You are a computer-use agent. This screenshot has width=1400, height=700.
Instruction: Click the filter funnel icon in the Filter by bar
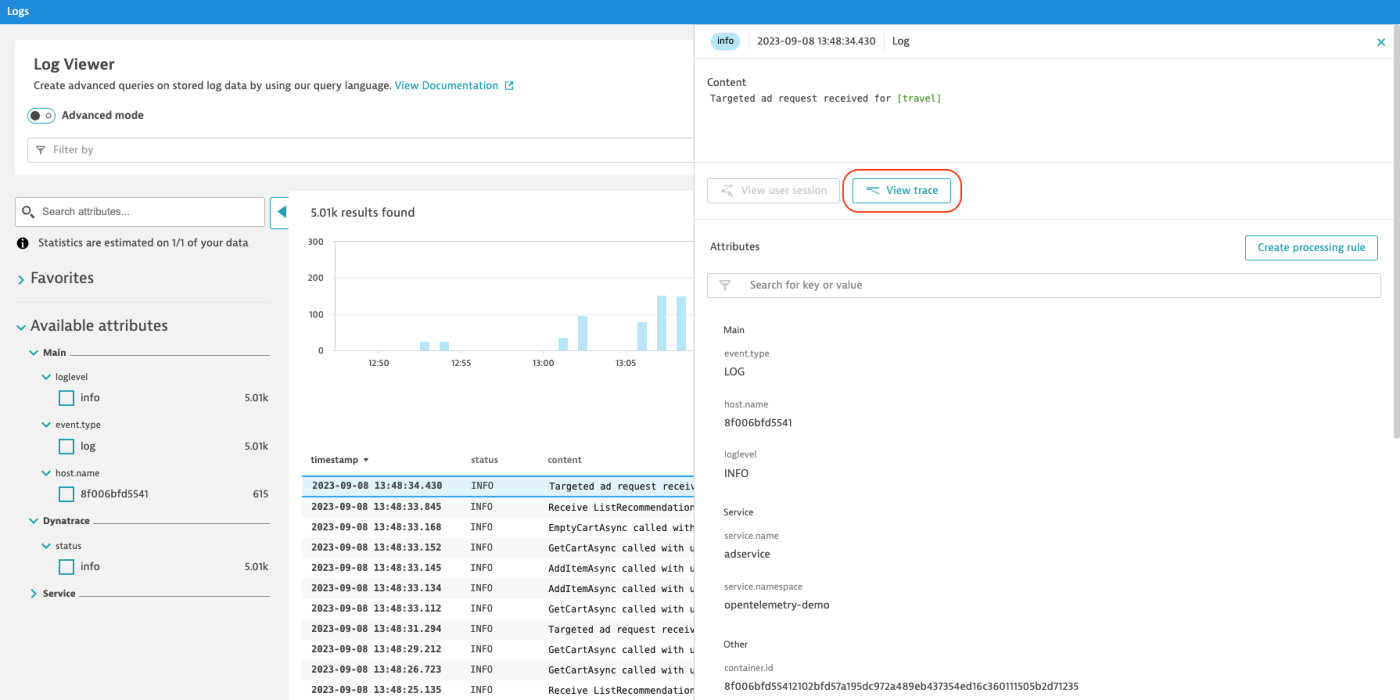tap(41, 149)
